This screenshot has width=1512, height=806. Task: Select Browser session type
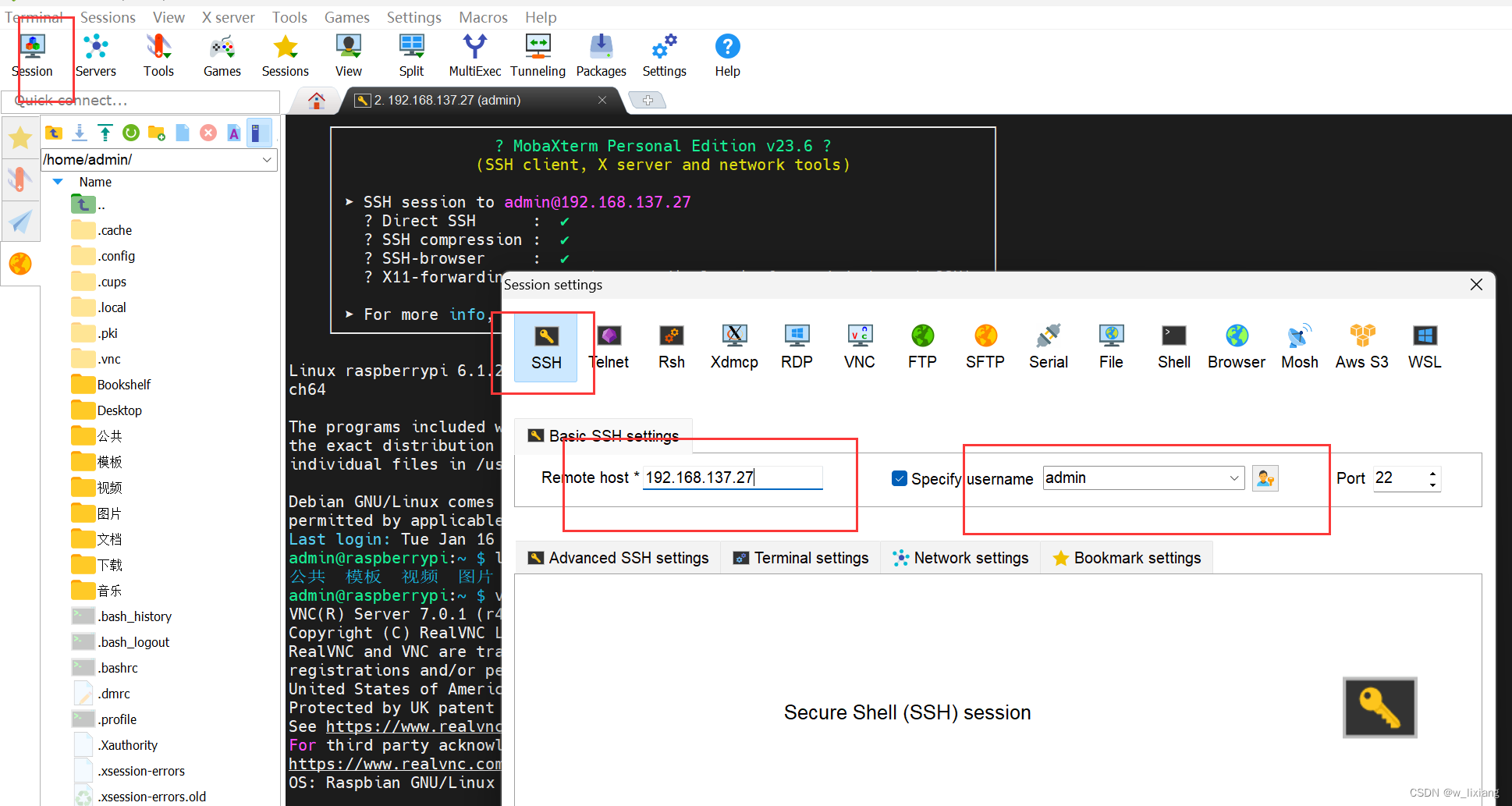click(x=1237, y=347)
